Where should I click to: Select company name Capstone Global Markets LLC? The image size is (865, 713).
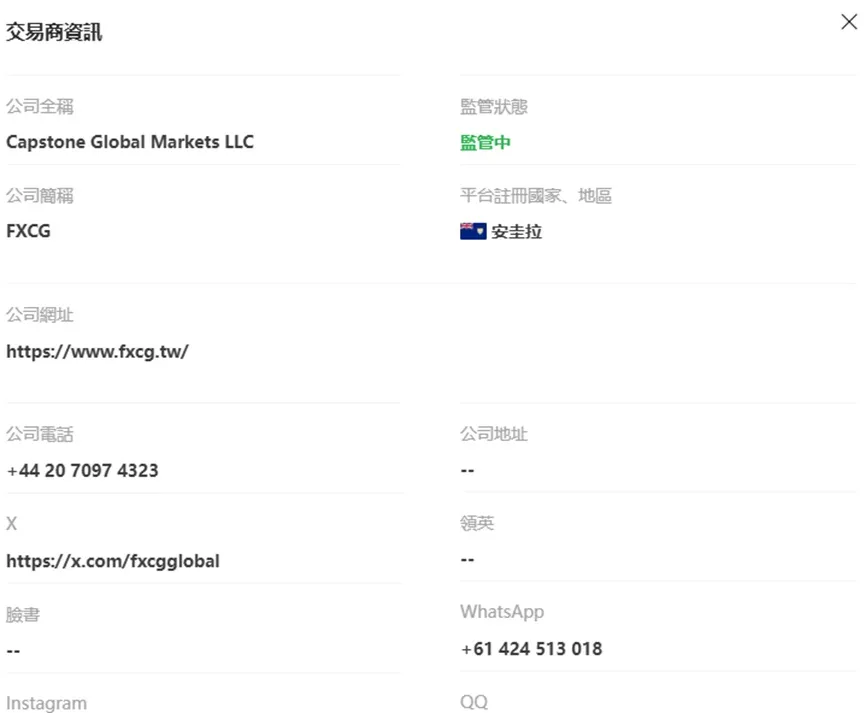click(x=130, y=142)
